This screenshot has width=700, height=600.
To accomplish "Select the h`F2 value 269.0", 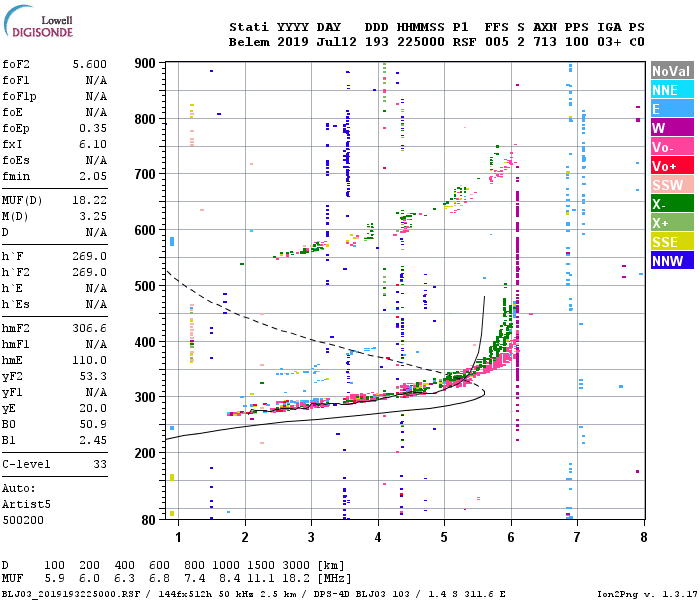I will [90, 272].
